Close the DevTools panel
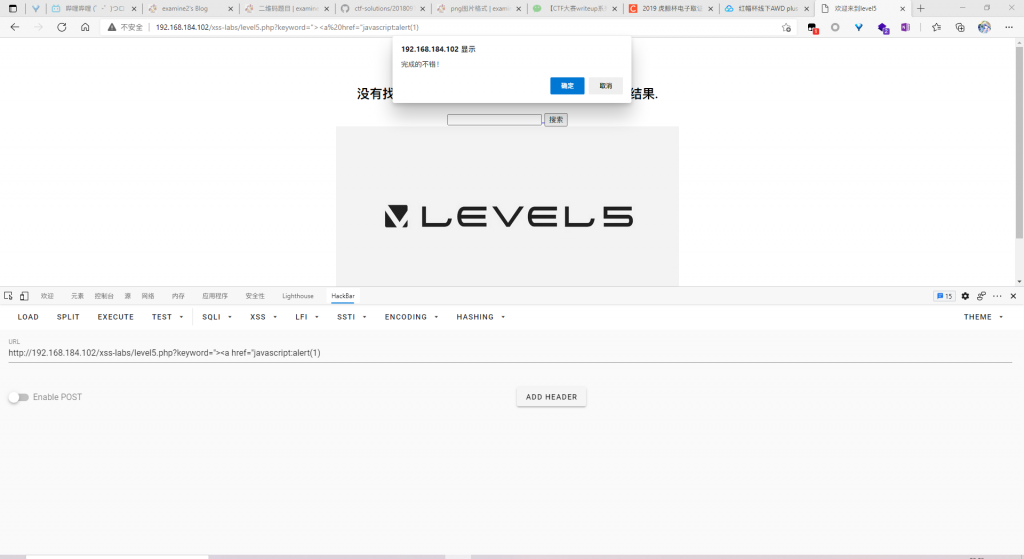Image resolution: width=1024 pixels, height=559 pixels. (1014, 296)
